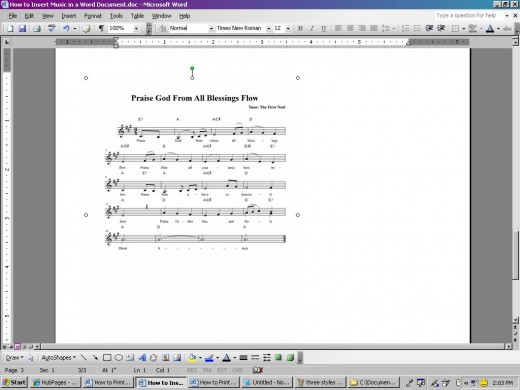Viewport: 520px width, 390px height.
Task: Choose line style on Drawing toolbar
Action: (x=243, y=358)
